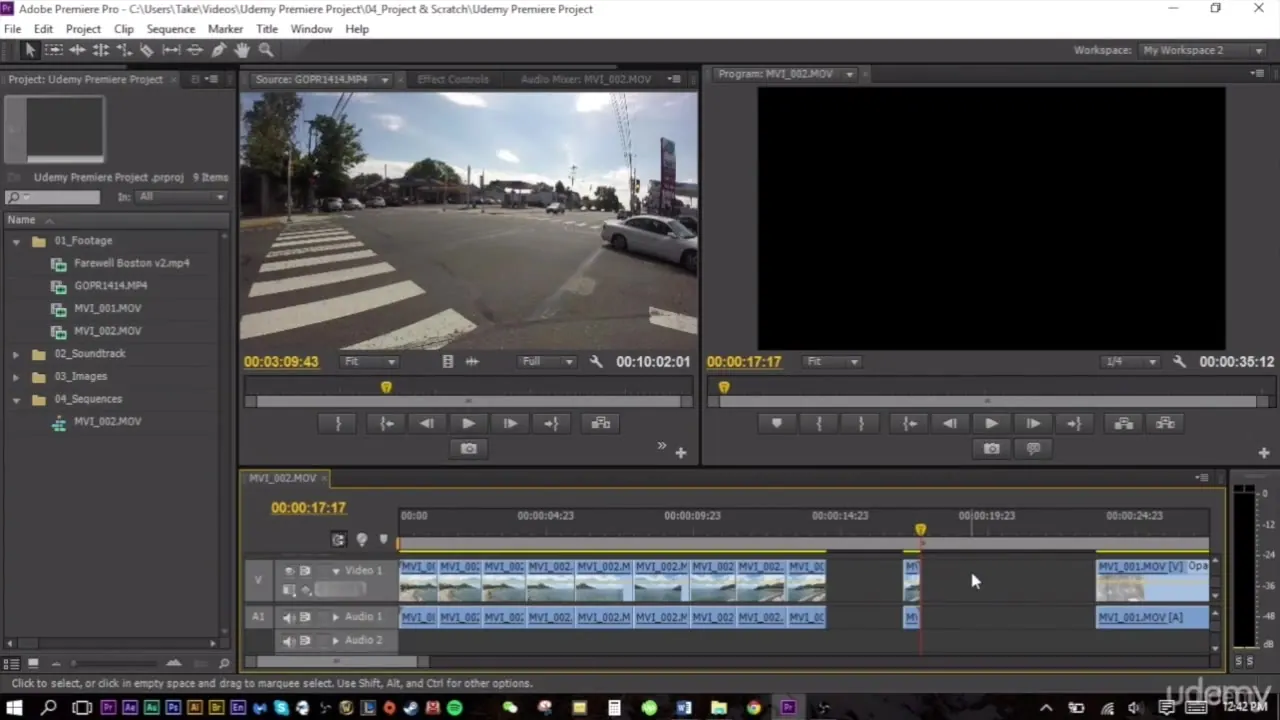The image size is (1280, 720).
Task: Open Program playback resolution 1/4 dropdown
Action: tap(1130, 362)
